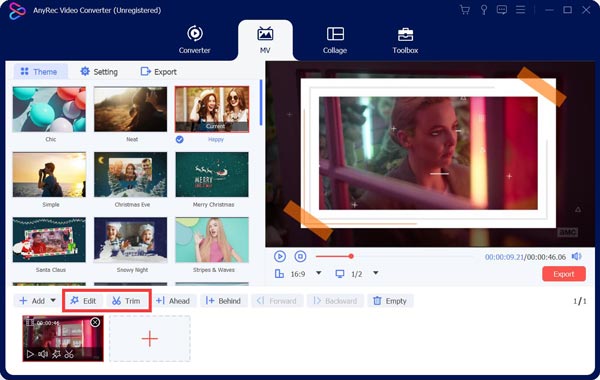Remove the clip with the X icon
Image resolution: width=600 pixels, height=380 pixels.
95,322
